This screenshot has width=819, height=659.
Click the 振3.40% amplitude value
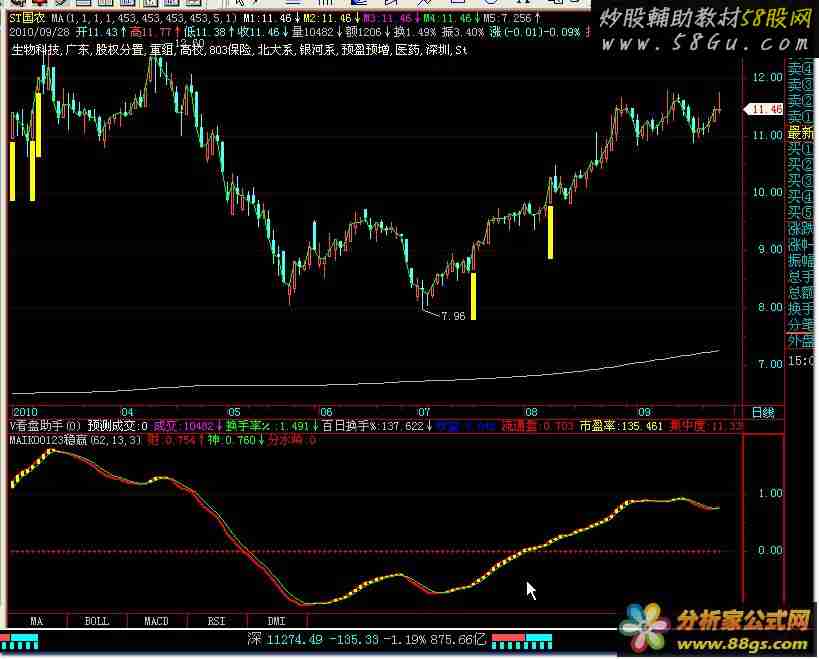(462, 32)
